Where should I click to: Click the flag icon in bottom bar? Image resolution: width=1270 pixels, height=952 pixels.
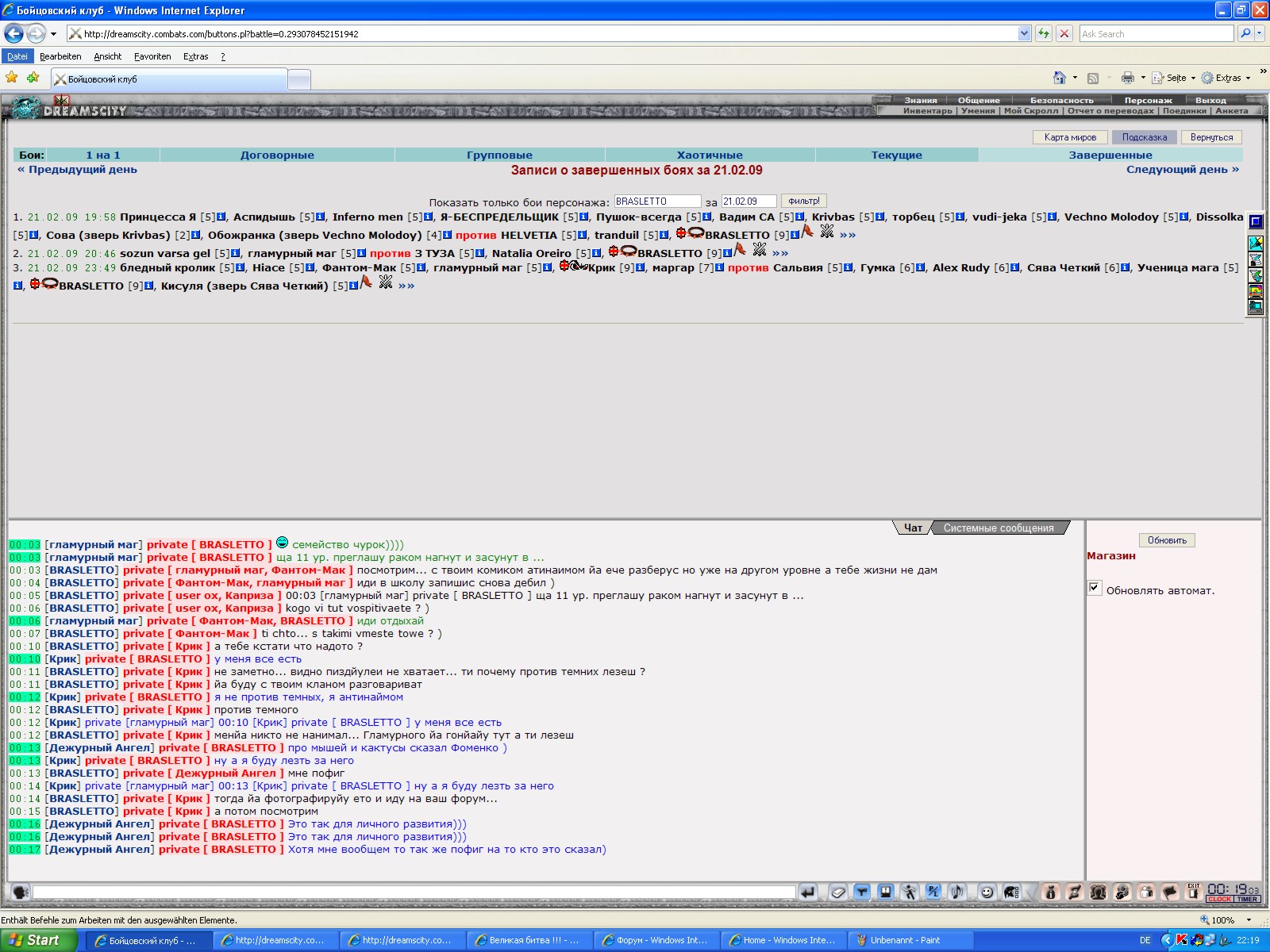(1170, 892)
